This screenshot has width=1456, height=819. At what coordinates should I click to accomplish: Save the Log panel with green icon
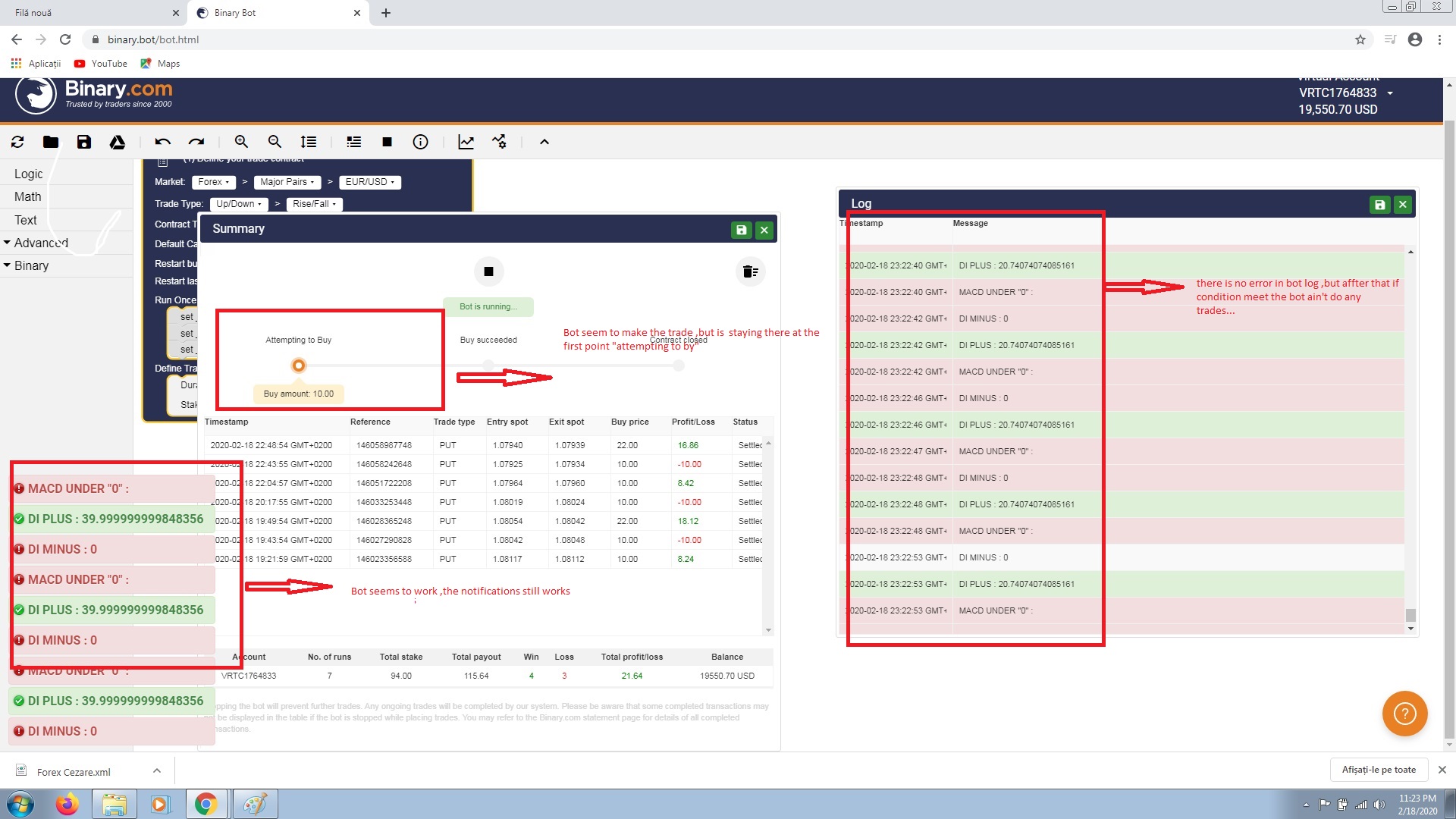(1379, 205)
